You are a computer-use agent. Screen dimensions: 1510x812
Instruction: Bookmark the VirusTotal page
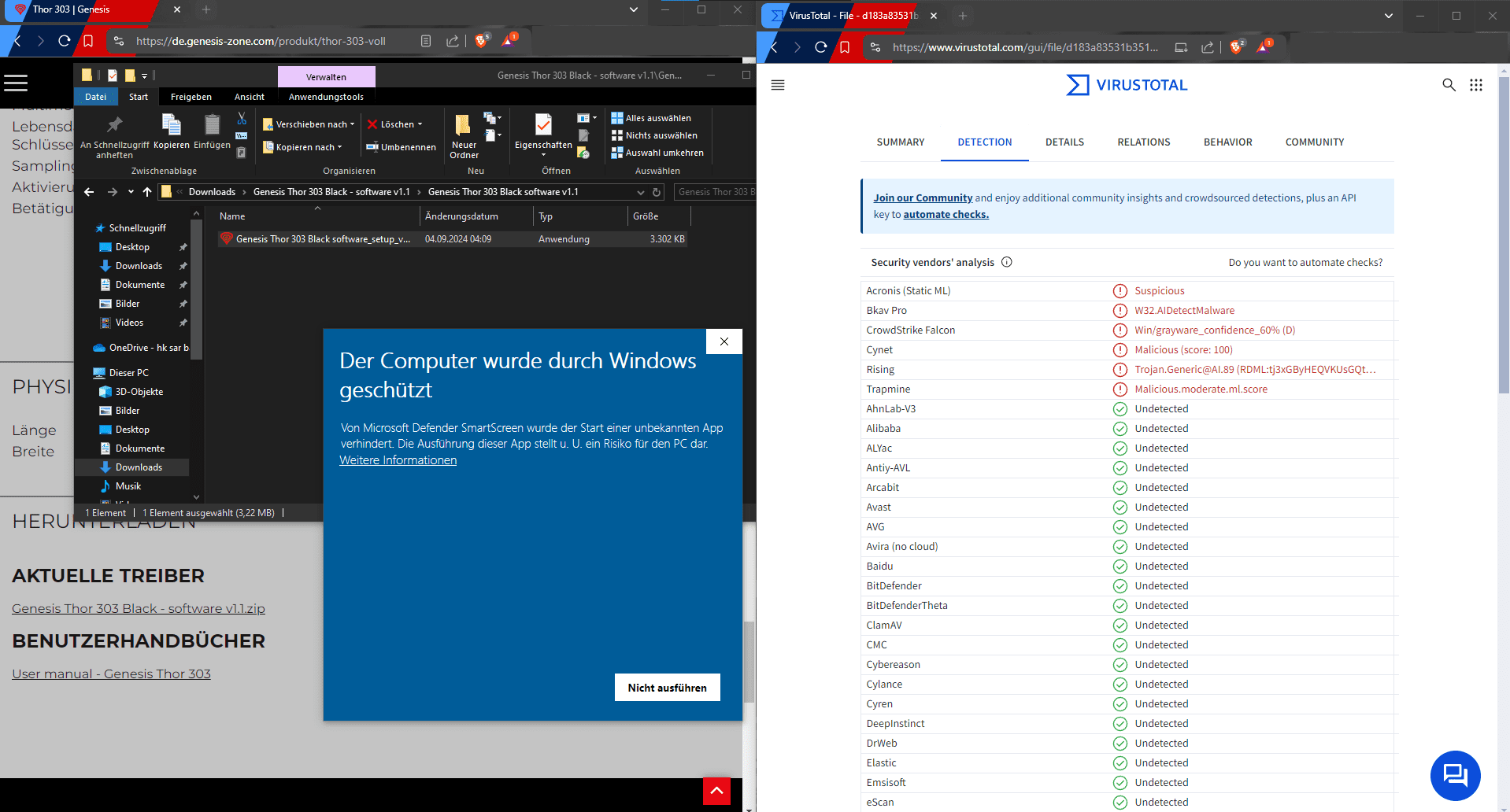[x=845, y=47]
